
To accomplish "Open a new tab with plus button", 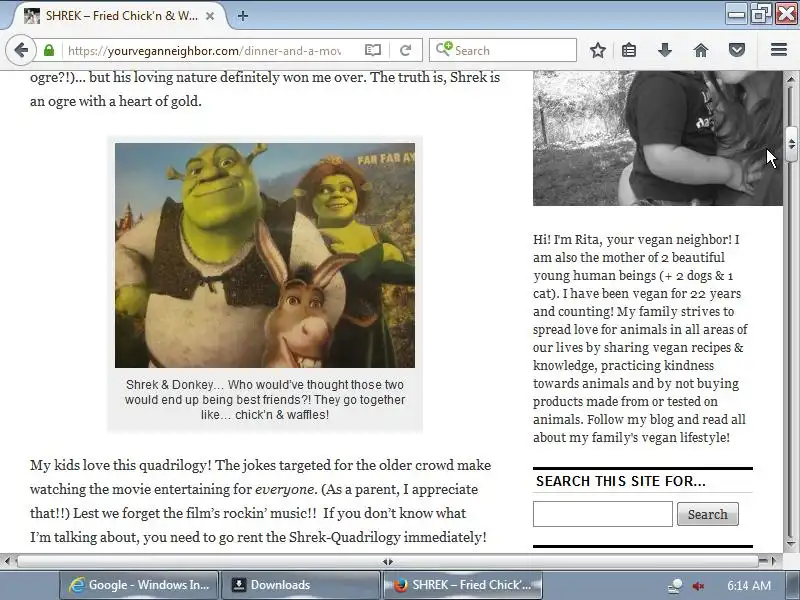I will 243,16.
